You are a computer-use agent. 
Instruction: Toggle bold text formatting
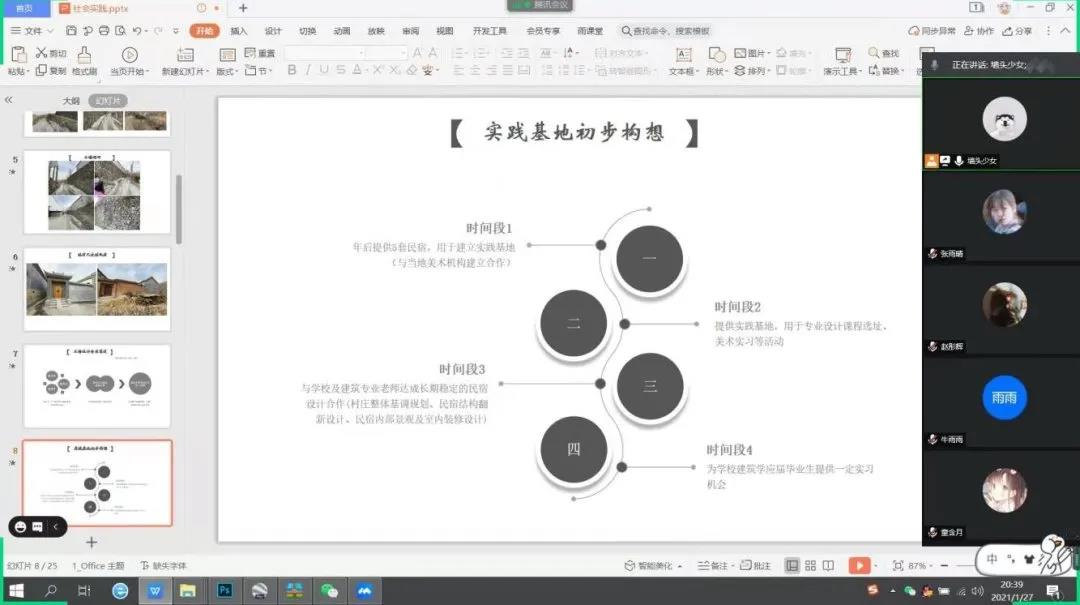click(292, 71)
